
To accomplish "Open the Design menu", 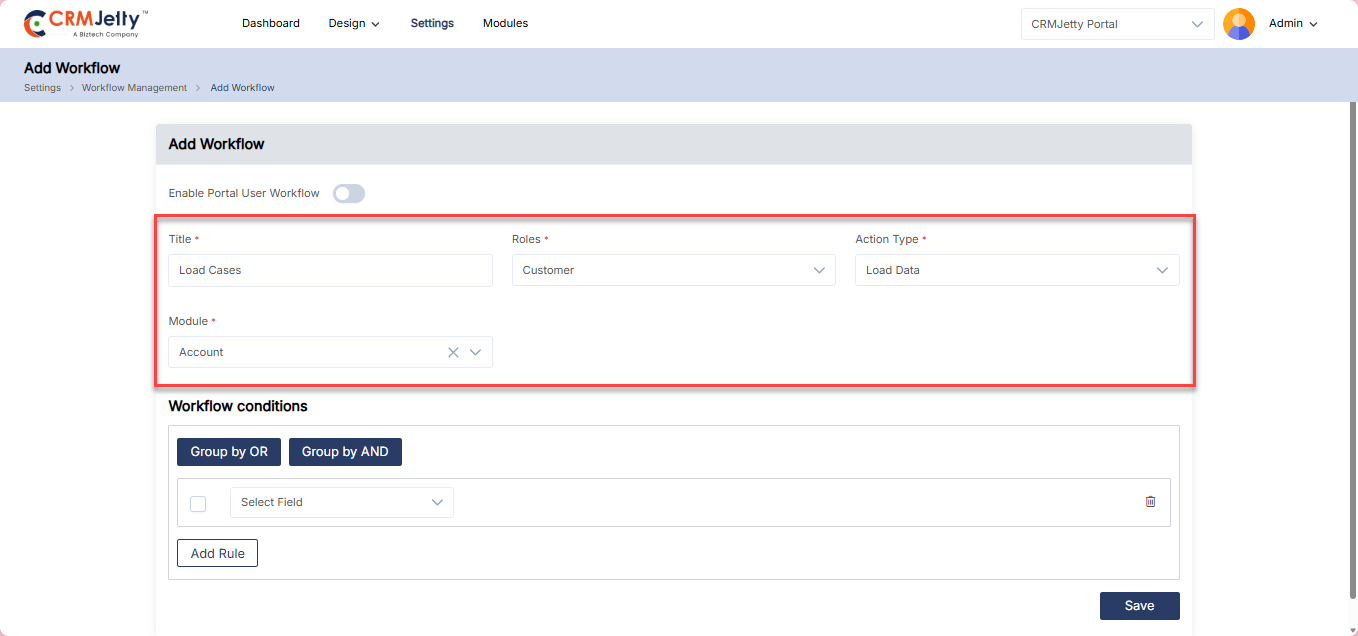I will click(x=354, y=23).
